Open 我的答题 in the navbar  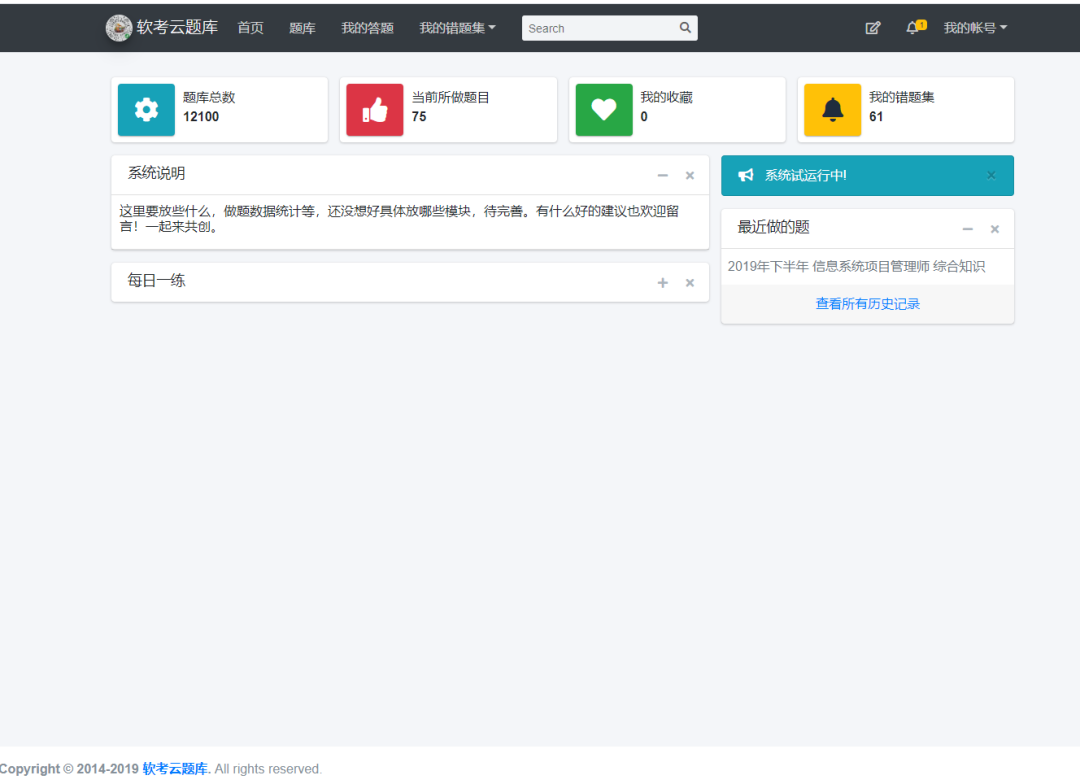pyautogui.click(x=368, y=28)
